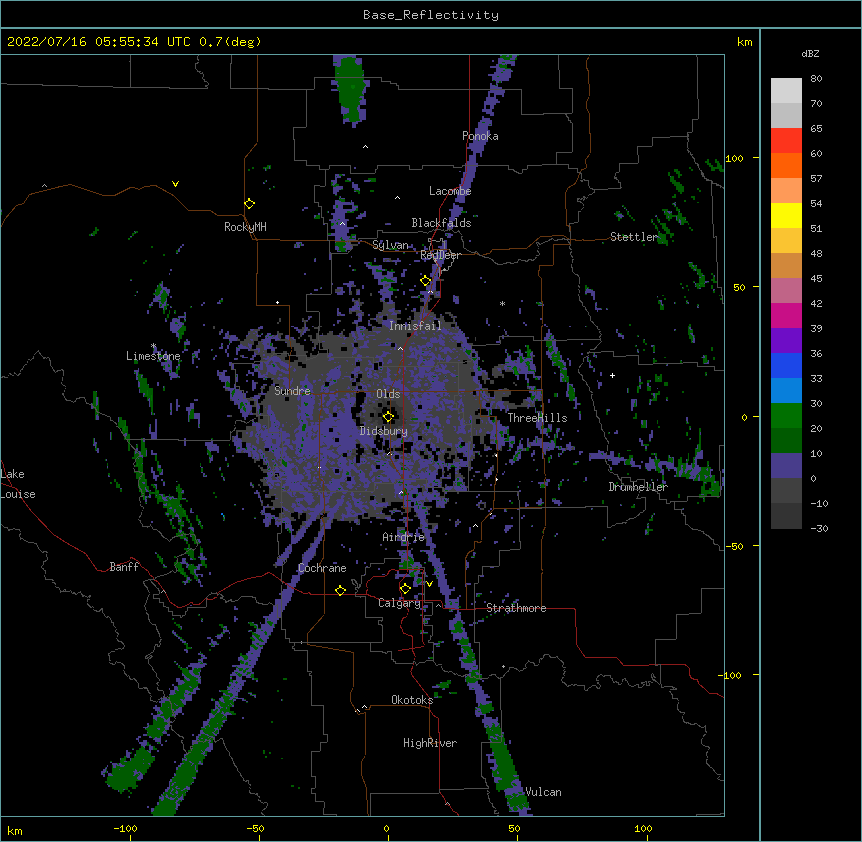Image resolution: width=862 pixels, height=842 pixels.
Task: Click the Olds town label
Action: (388, 394)
